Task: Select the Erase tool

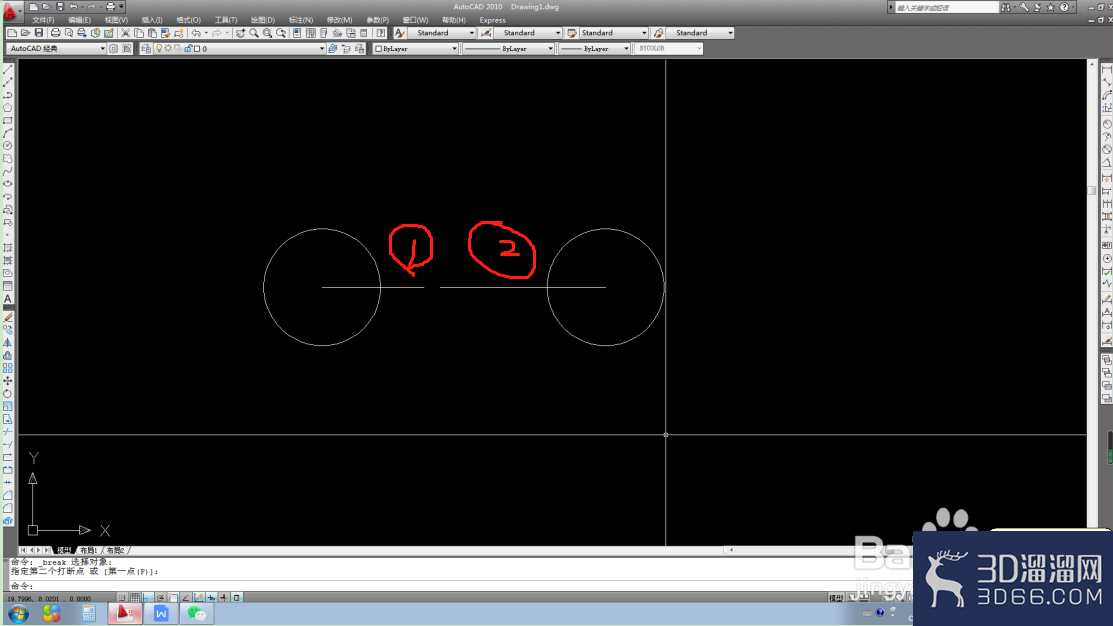Action: pyautogui.click(x=8, y=317)
